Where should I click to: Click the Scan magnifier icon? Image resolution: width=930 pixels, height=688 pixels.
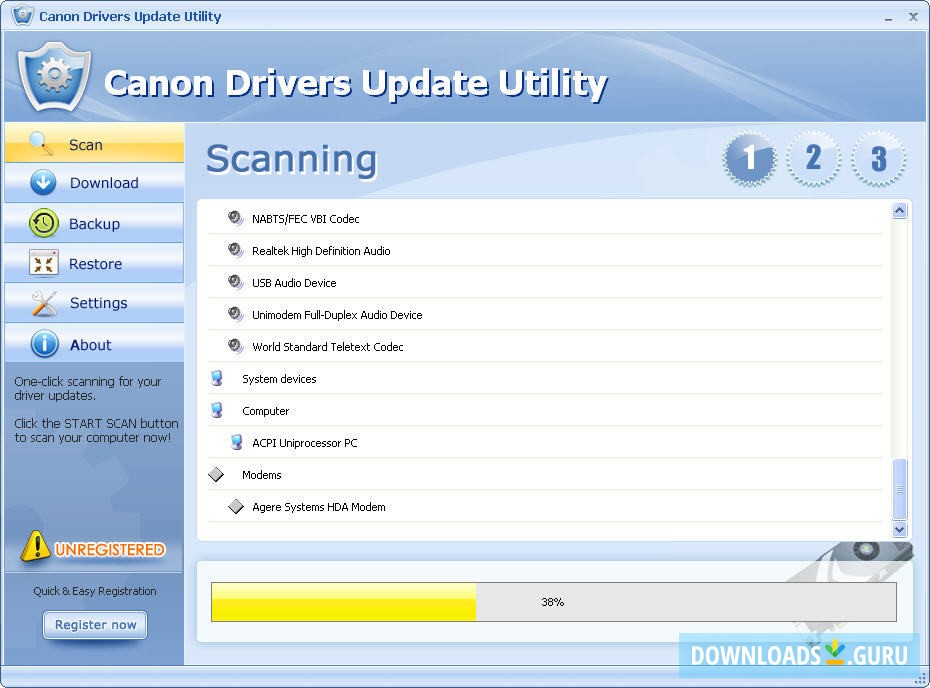(41, 143)
